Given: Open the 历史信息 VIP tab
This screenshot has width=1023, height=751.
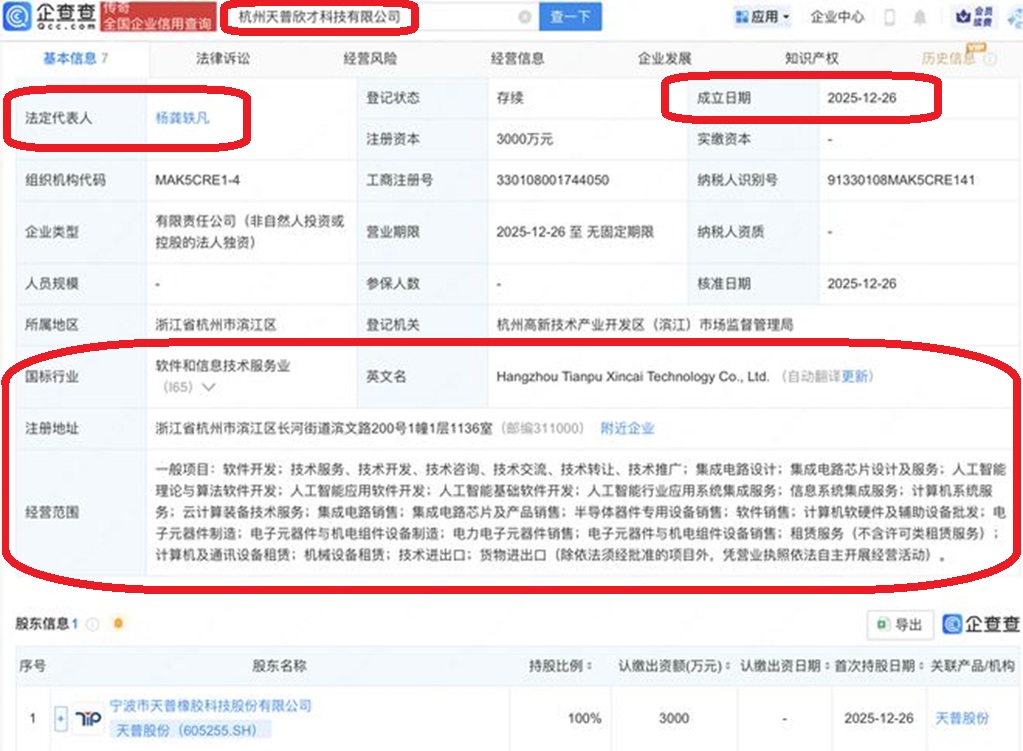Looking at the screenshot, I should pyautogui.click(x=949, y=59).
